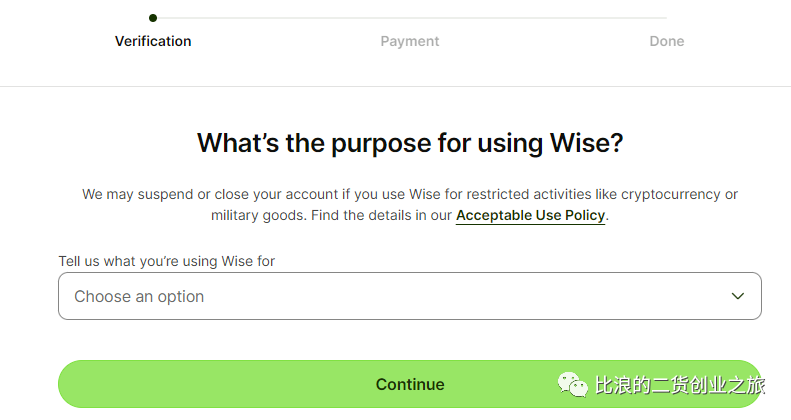Open the 'Choose an option' purpose dropdown
Viewport: 791px width, 420px height.
[x=410, y=296]
